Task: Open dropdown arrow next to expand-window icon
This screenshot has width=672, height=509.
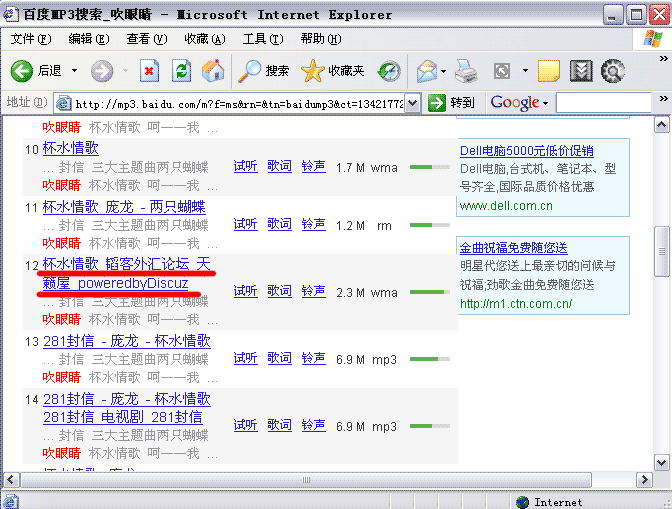Action: (x=525, y=71)
